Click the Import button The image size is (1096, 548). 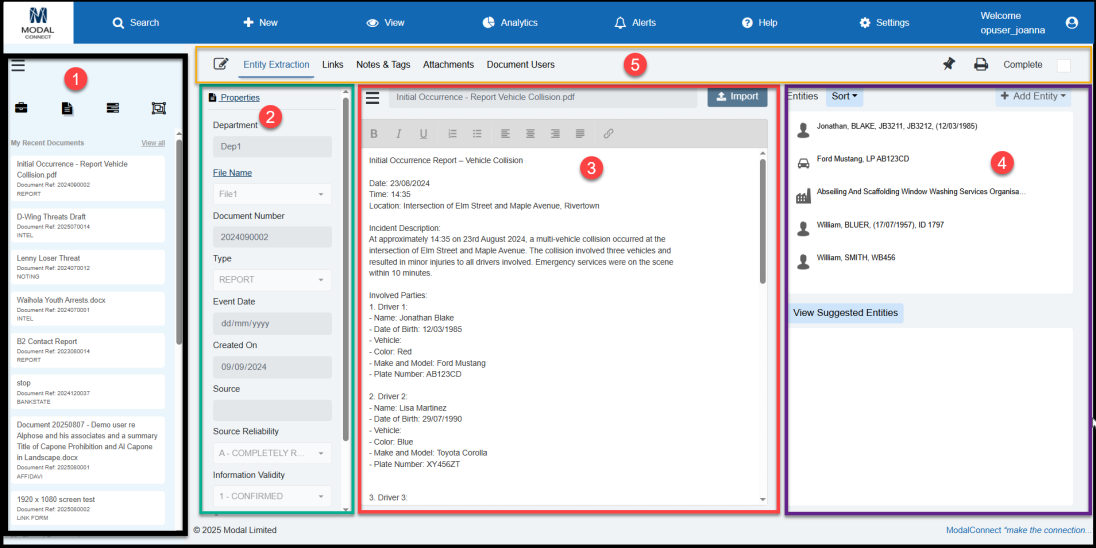coord(737,97)
